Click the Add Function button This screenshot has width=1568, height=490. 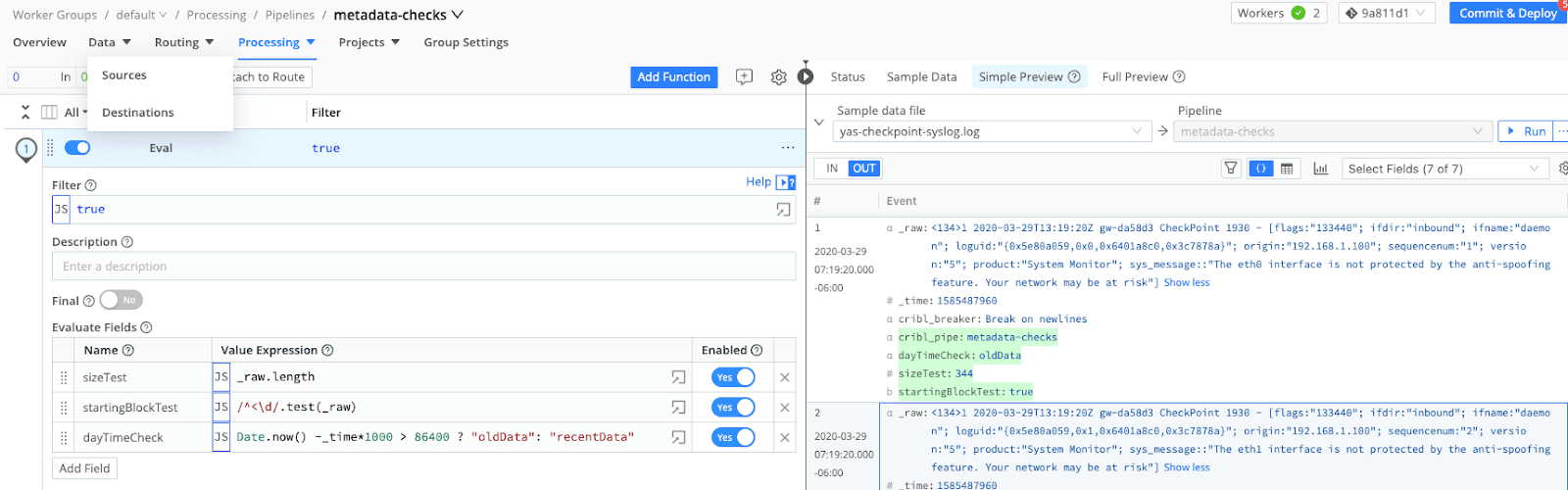tap(673, 77)
